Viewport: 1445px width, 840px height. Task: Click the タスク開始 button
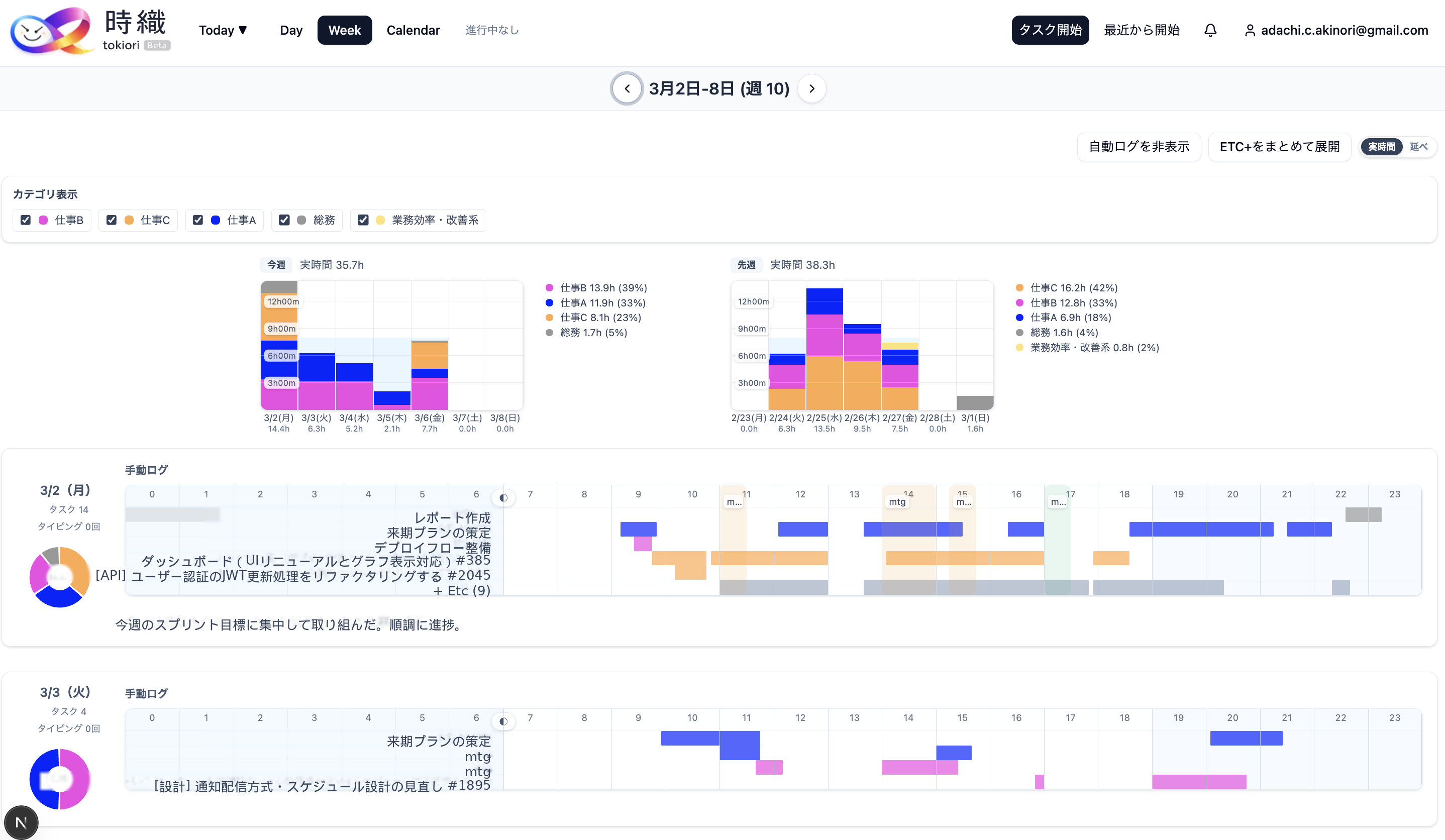(1050, 30)
